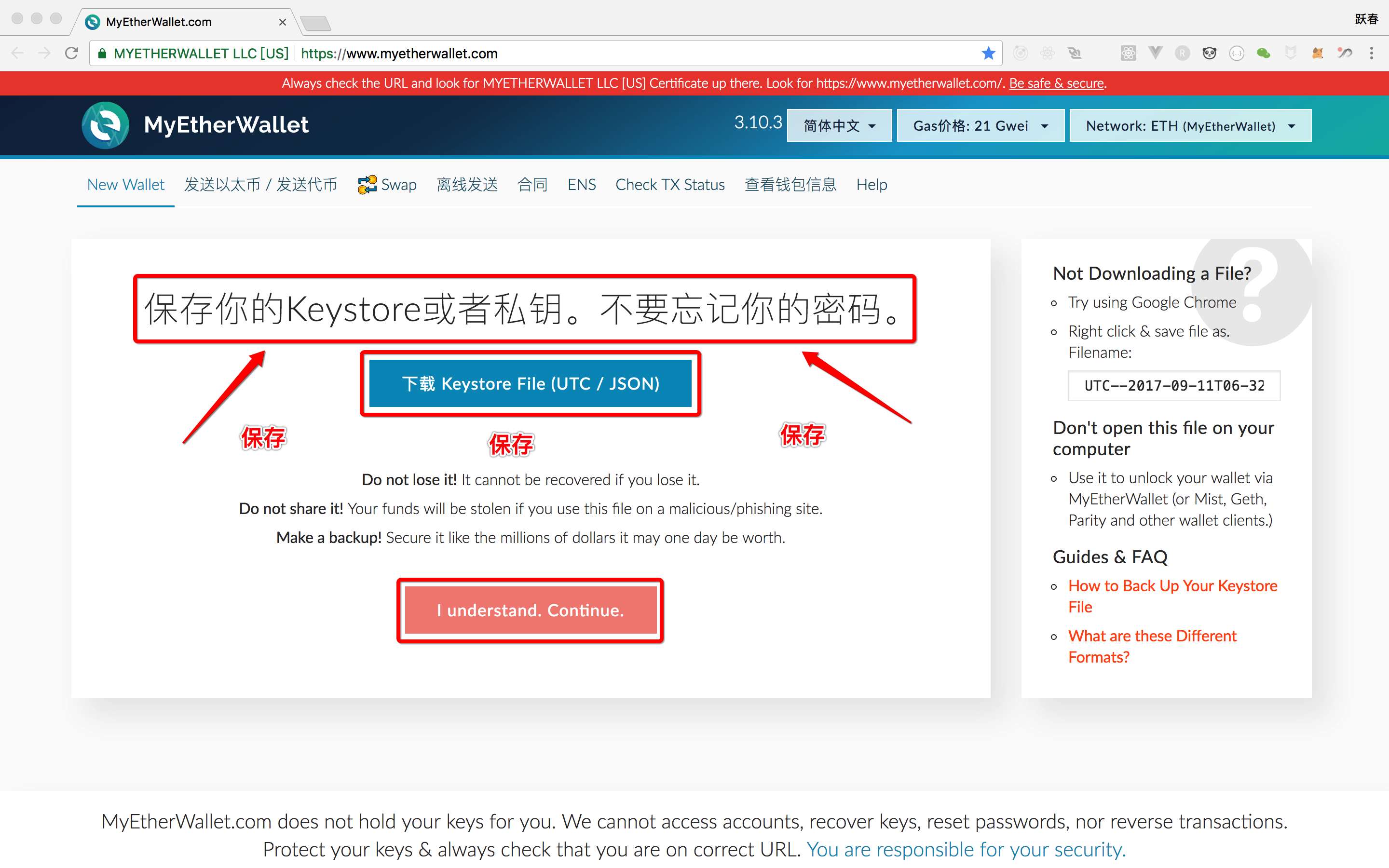This screenshot has height=868, width=1389.
Task: Click the brush stroke extension icon
Action: (x=1344, y=54)
